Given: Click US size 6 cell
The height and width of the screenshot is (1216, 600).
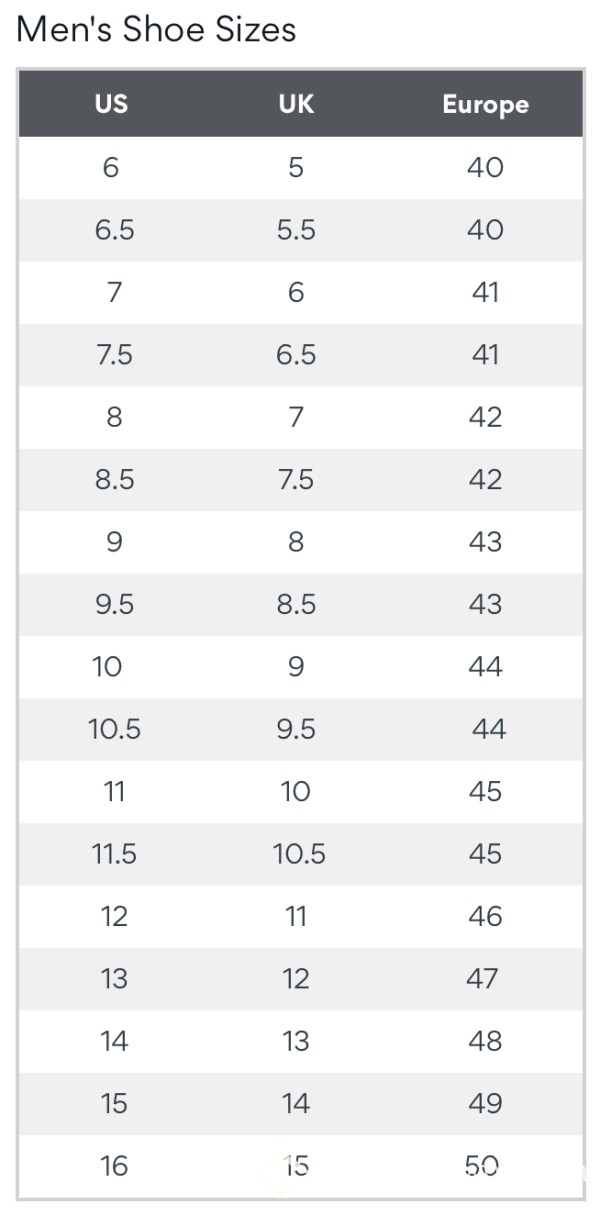Looking at the screenshot, I should [x=111, y=167].
